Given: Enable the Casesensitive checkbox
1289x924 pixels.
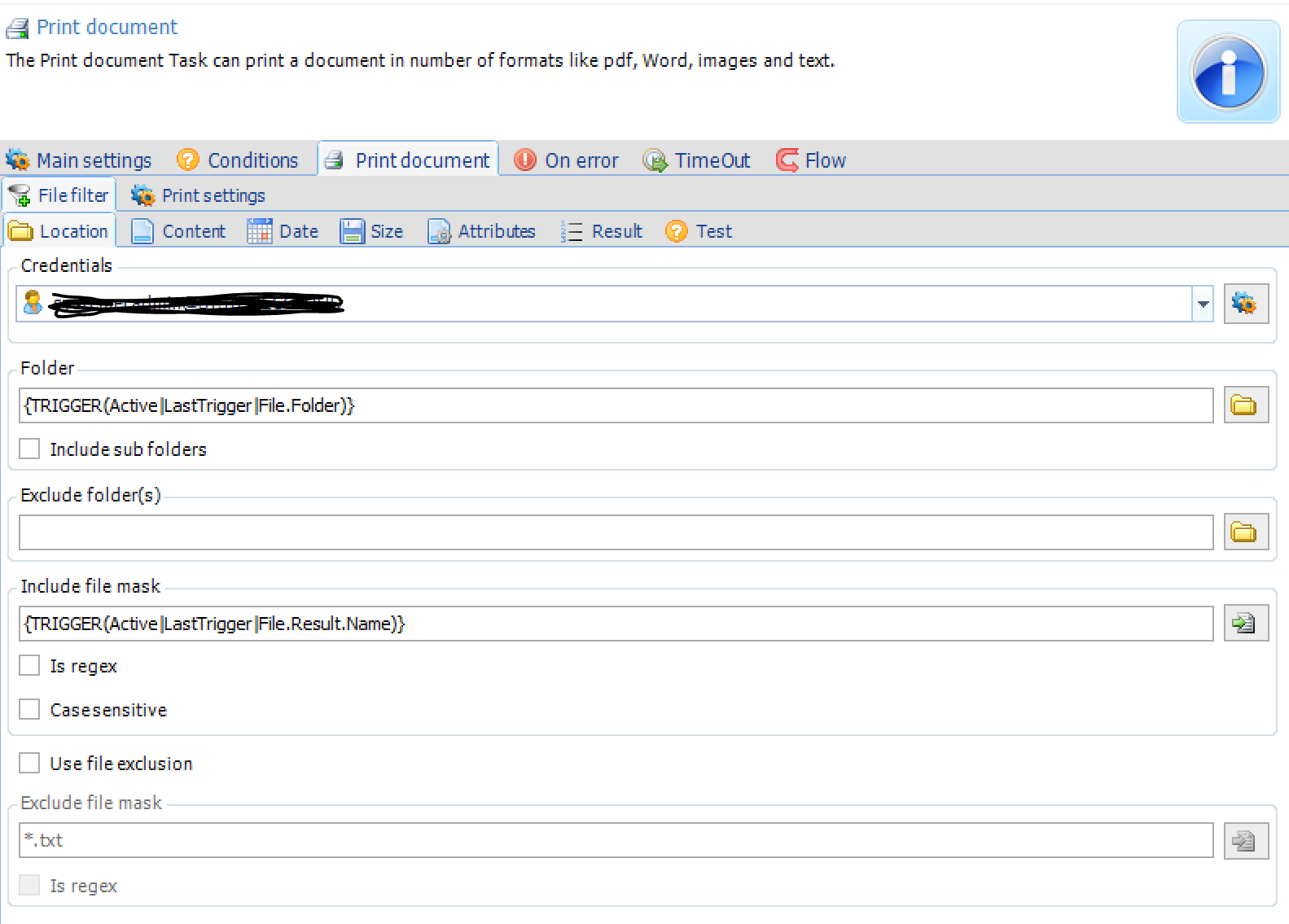Looking at the screenshot, I should point(30,710).
